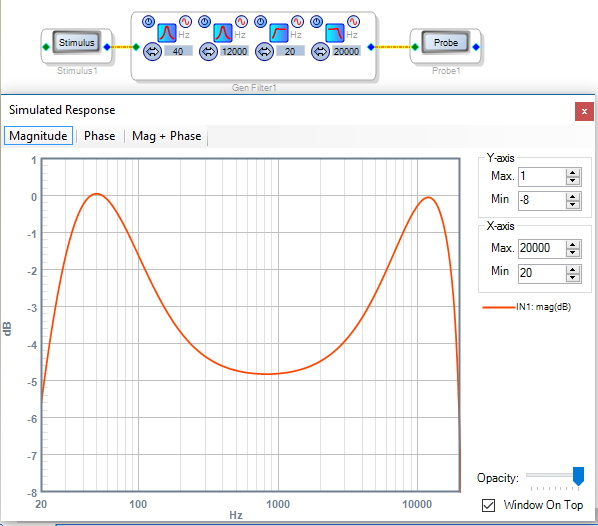The height and width of the screenshot is (526, 598).
Task: Select the 20000 frequency value in Gen Filter1
Action: coord(346,51)
